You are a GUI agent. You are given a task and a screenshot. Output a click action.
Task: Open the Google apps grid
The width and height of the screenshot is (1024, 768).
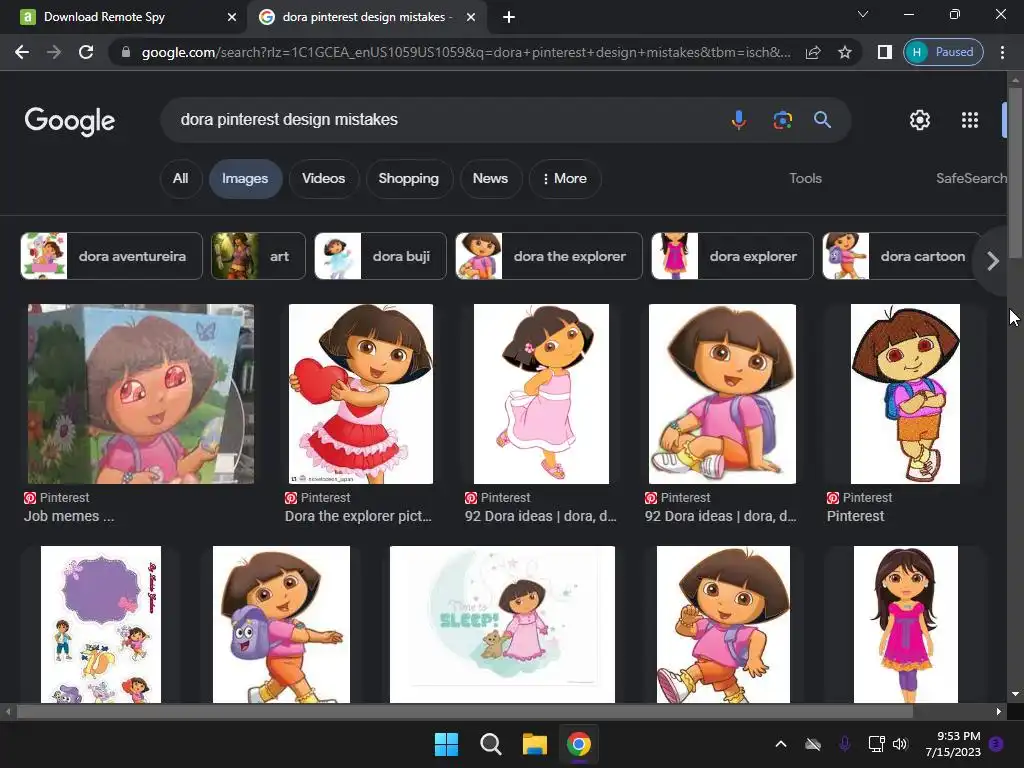coord(970,120)
